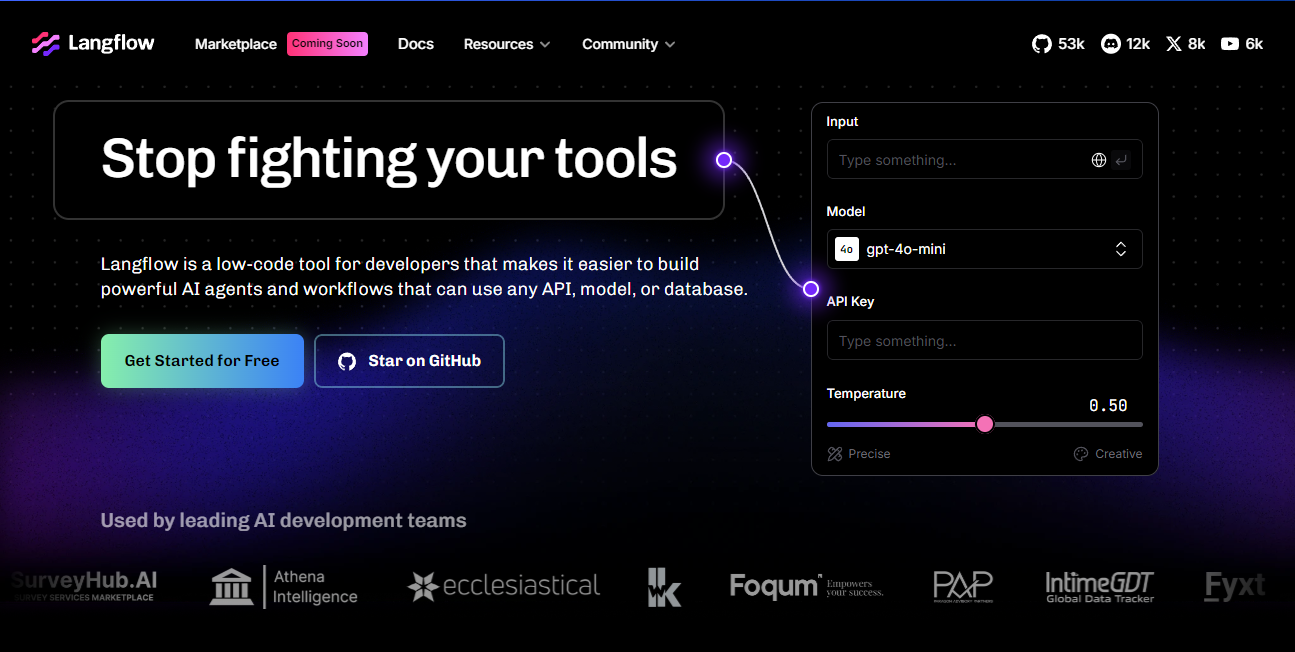The height and width of the screenshot is (652, 1295).
Task: Expand the Community menu
Action: [x=628, y=44]
